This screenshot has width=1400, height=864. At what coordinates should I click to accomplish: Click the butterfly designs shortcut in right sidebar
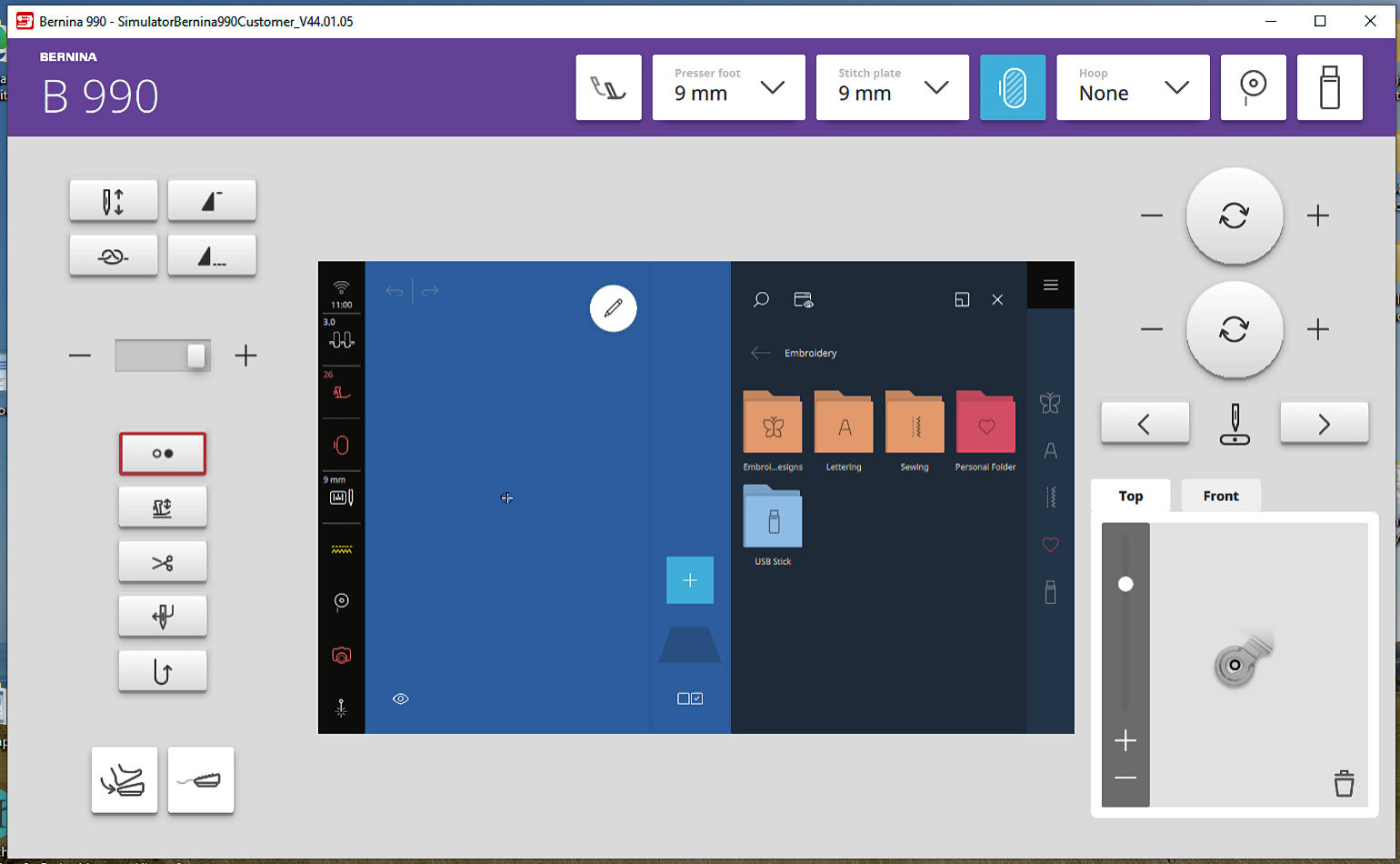(x=1050, y=402)
